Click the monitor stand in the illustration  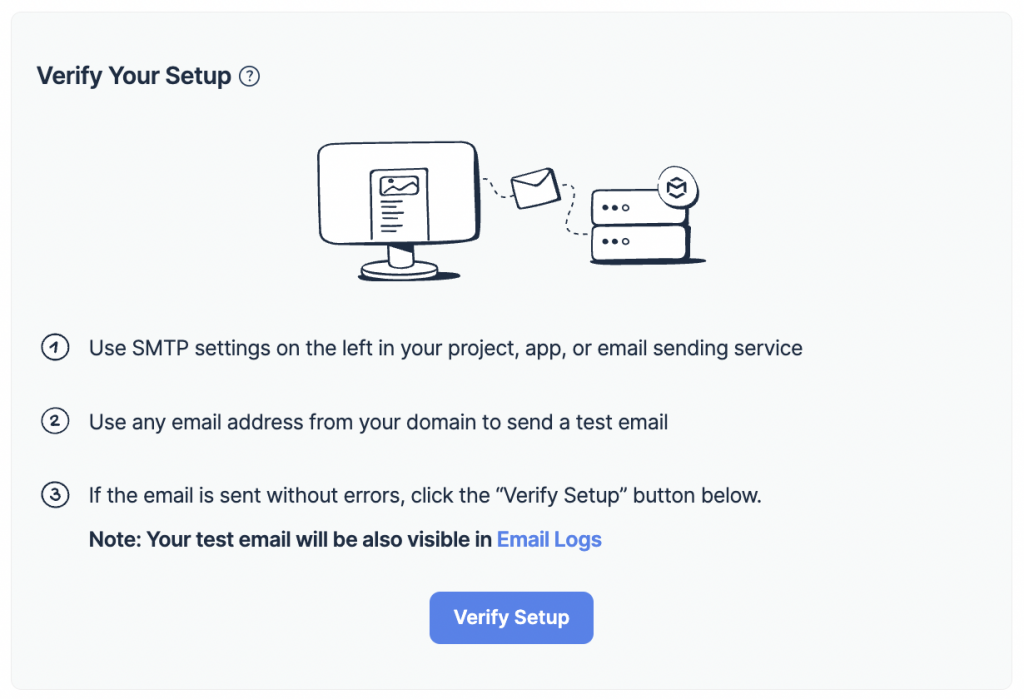pos(398,265)
